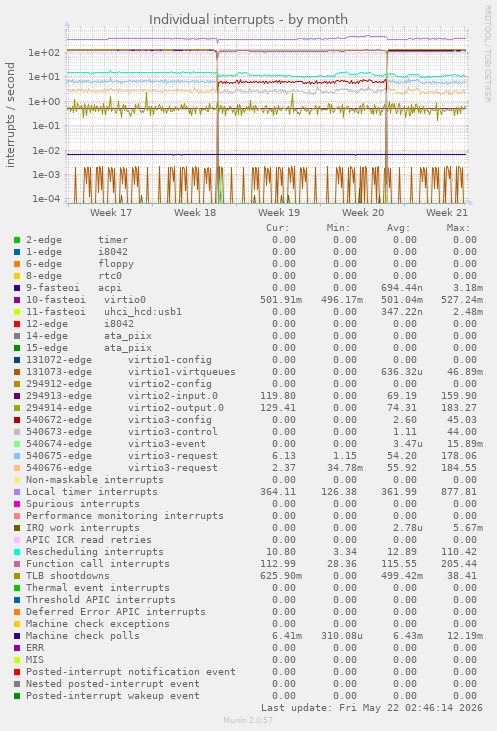Click the Max: column header
The image size is (497, 731).
458,228
